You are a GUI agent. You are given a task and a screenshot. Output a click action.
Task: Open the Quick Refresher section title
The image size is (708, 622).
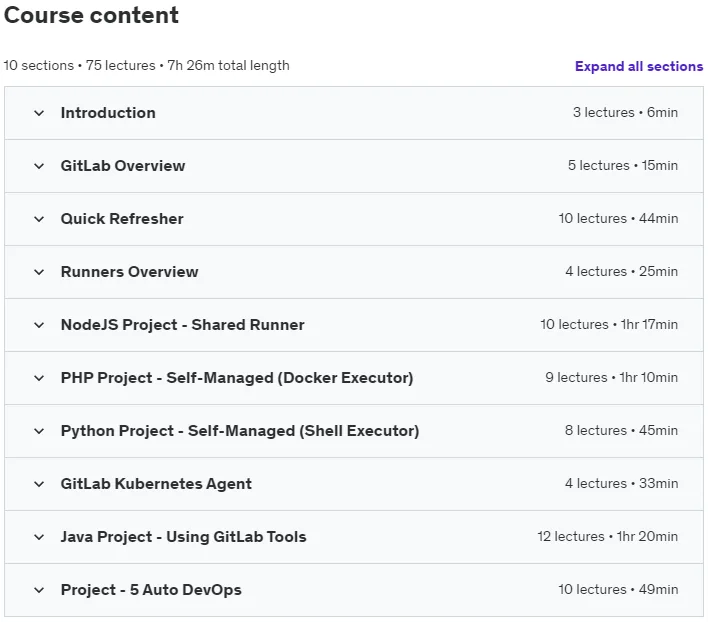pos(122,219)
